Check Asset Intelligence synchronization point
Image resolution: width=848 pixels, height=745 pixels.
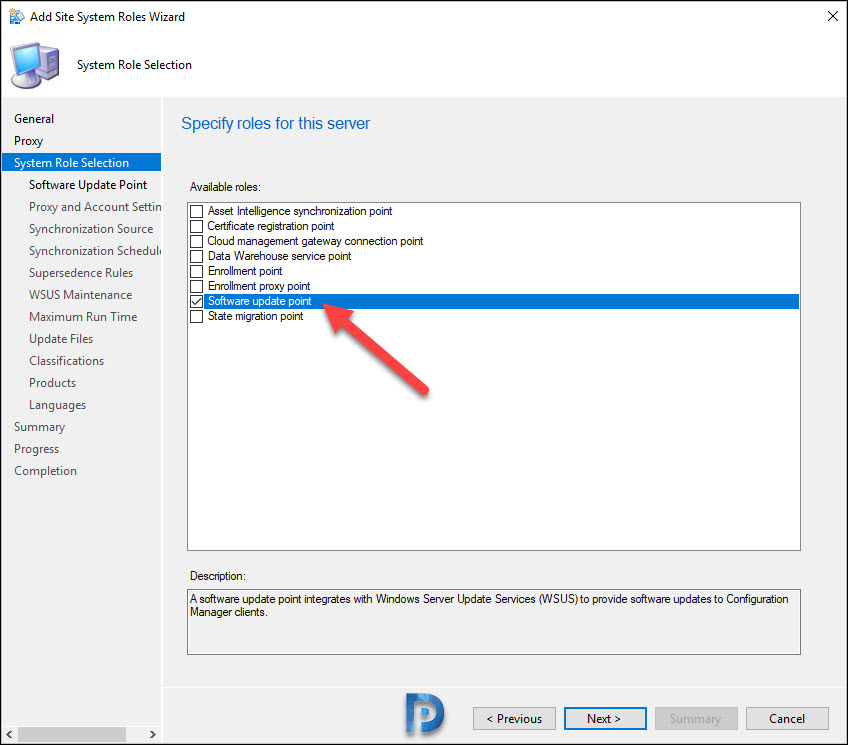(197, 211)
